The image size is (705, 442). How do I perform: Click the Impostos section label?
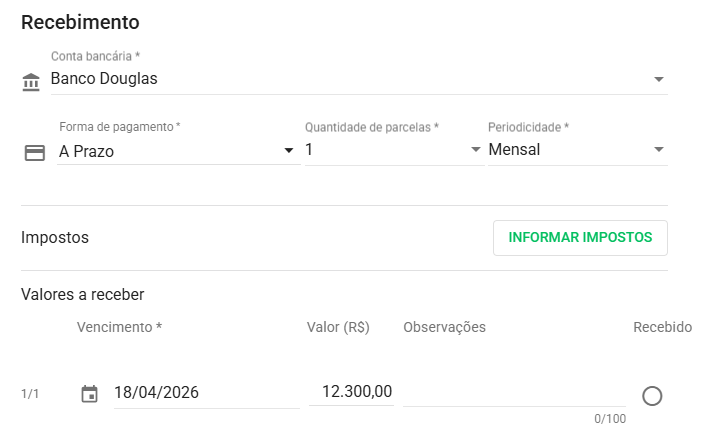click(x=55, y=238)
